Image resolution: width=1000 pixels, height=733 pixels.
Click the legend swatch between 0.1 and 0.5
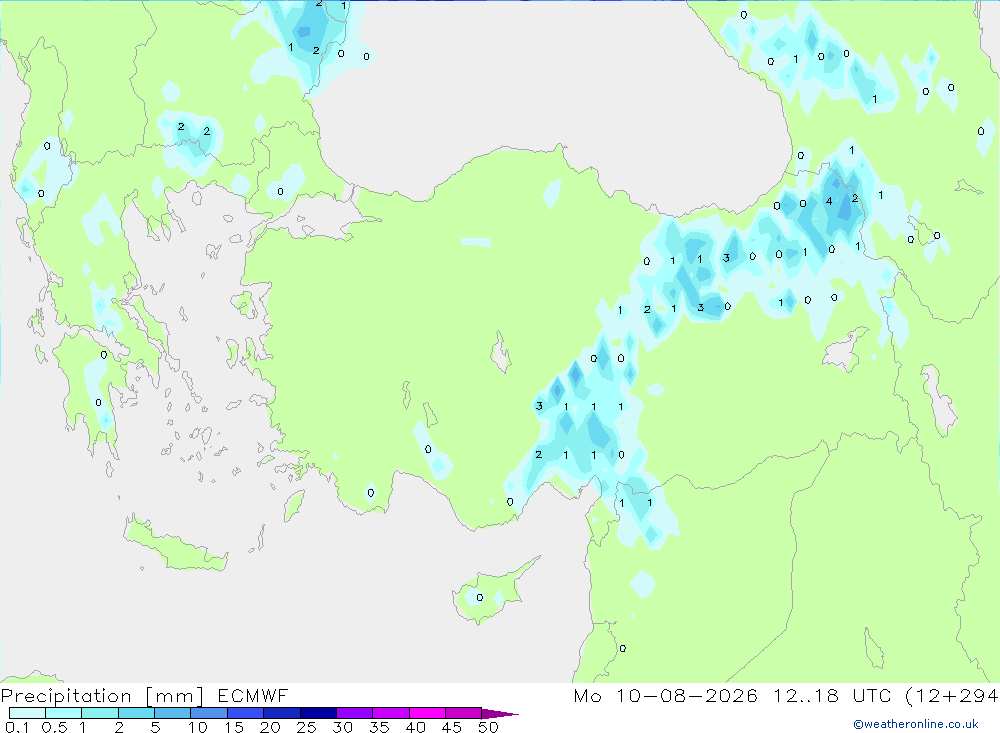[x=27, y=713]
